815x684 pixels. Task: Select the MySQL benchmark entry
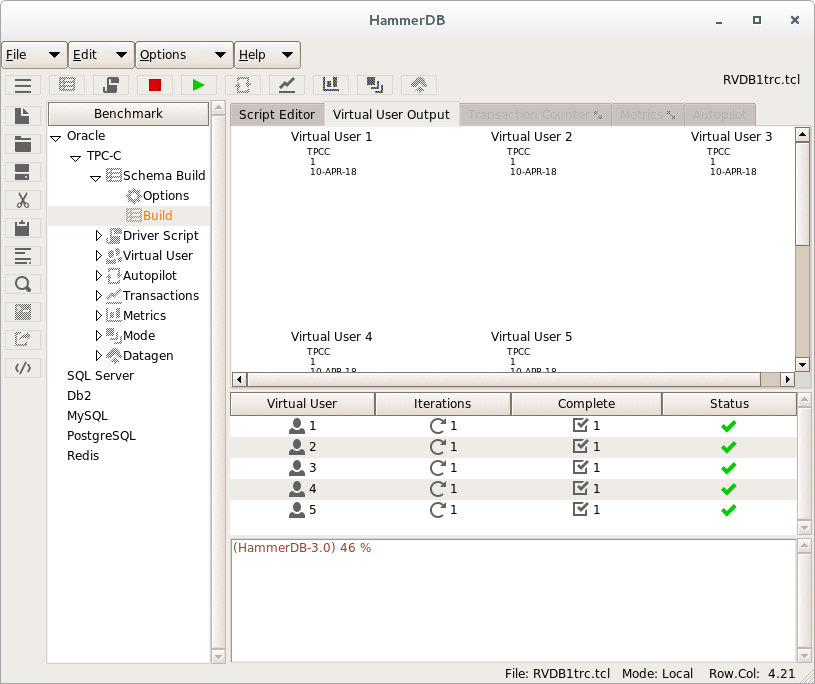pos(87,416)
